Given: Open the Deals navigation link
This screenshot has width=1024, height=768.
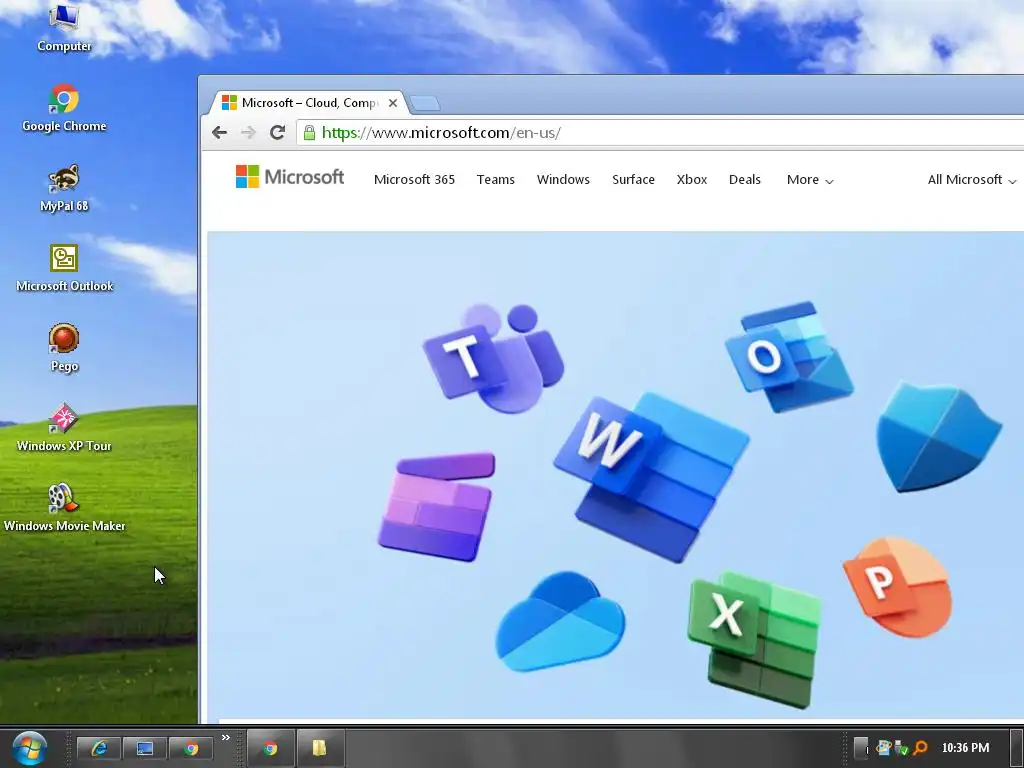Looking at the screenshot, I should (x=744, y=180).
